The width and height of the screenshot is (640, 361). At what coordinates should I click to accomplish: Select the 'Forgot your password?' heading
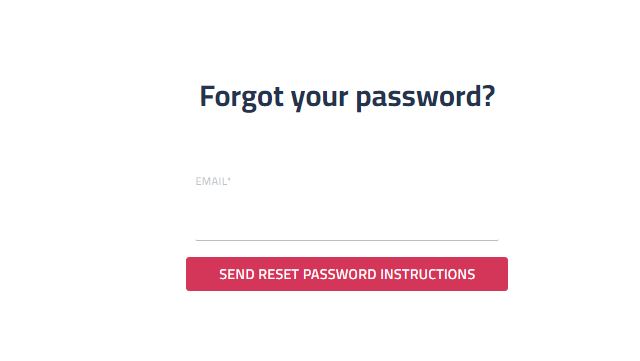[x=347, y=97]
